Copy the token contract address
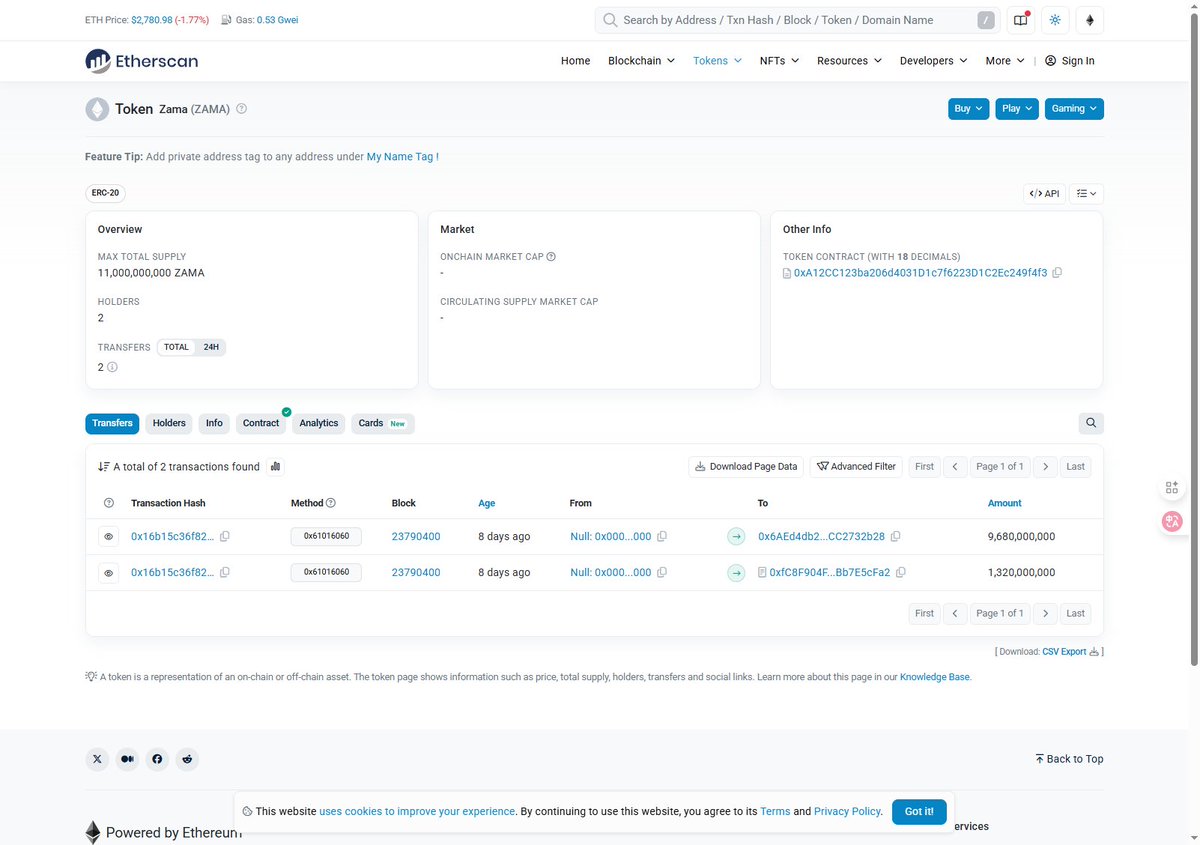The width and height of the screenshot is (1200, 845). pyautogui.click(x=1057, y=273)
